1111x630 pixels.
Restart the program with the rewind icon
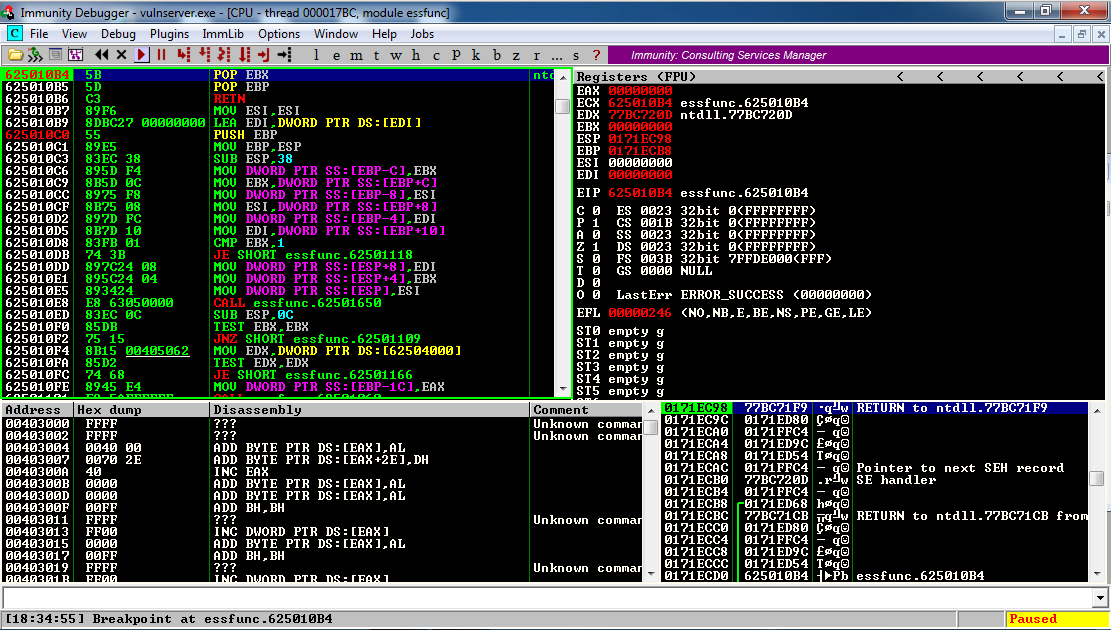pos(102,55)
